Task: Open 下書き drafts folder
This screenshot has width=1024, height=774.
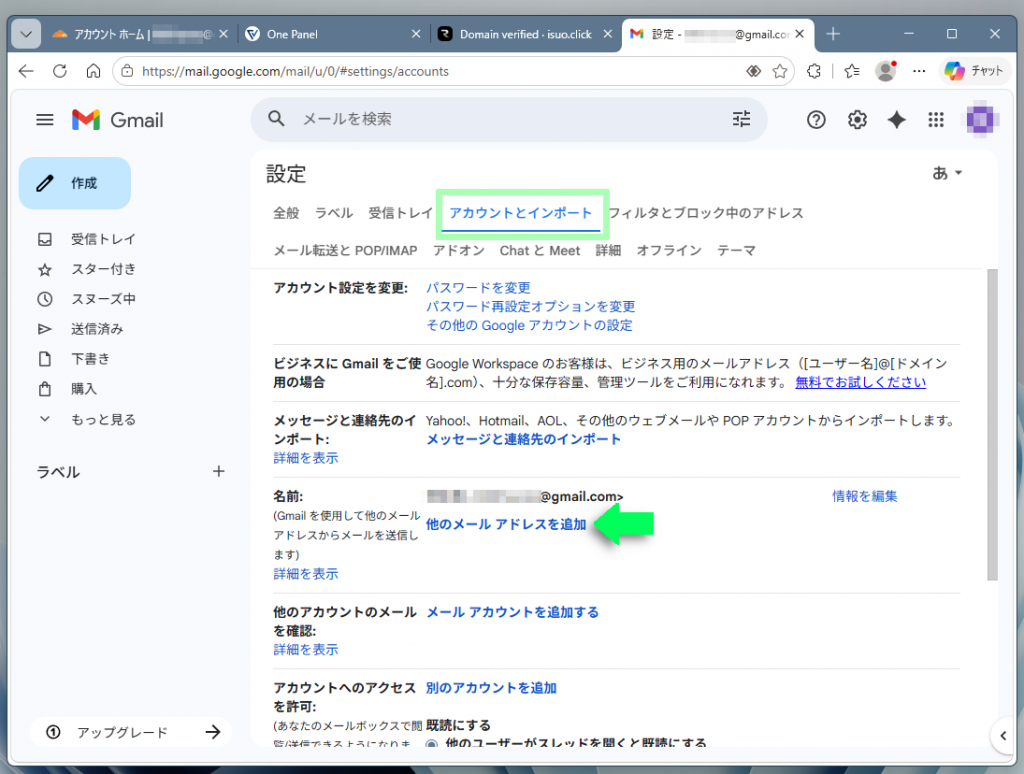Action: tap(90, 359)
